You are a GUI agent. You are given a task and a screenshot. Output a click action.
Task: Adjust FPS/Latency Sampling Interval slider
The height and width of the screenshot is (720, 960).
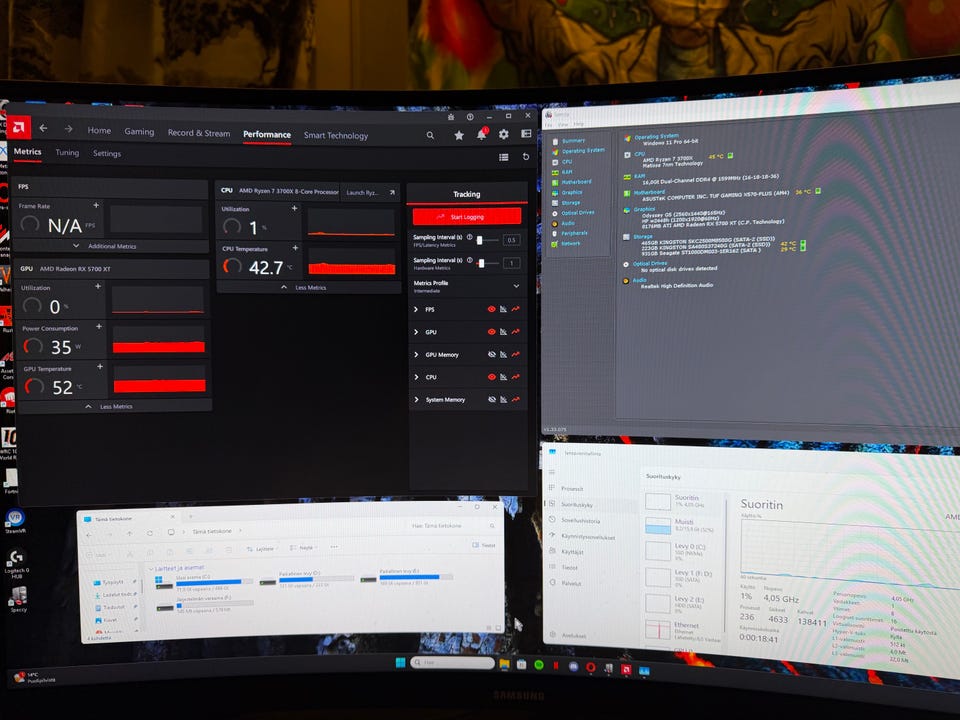pos(479,240)
